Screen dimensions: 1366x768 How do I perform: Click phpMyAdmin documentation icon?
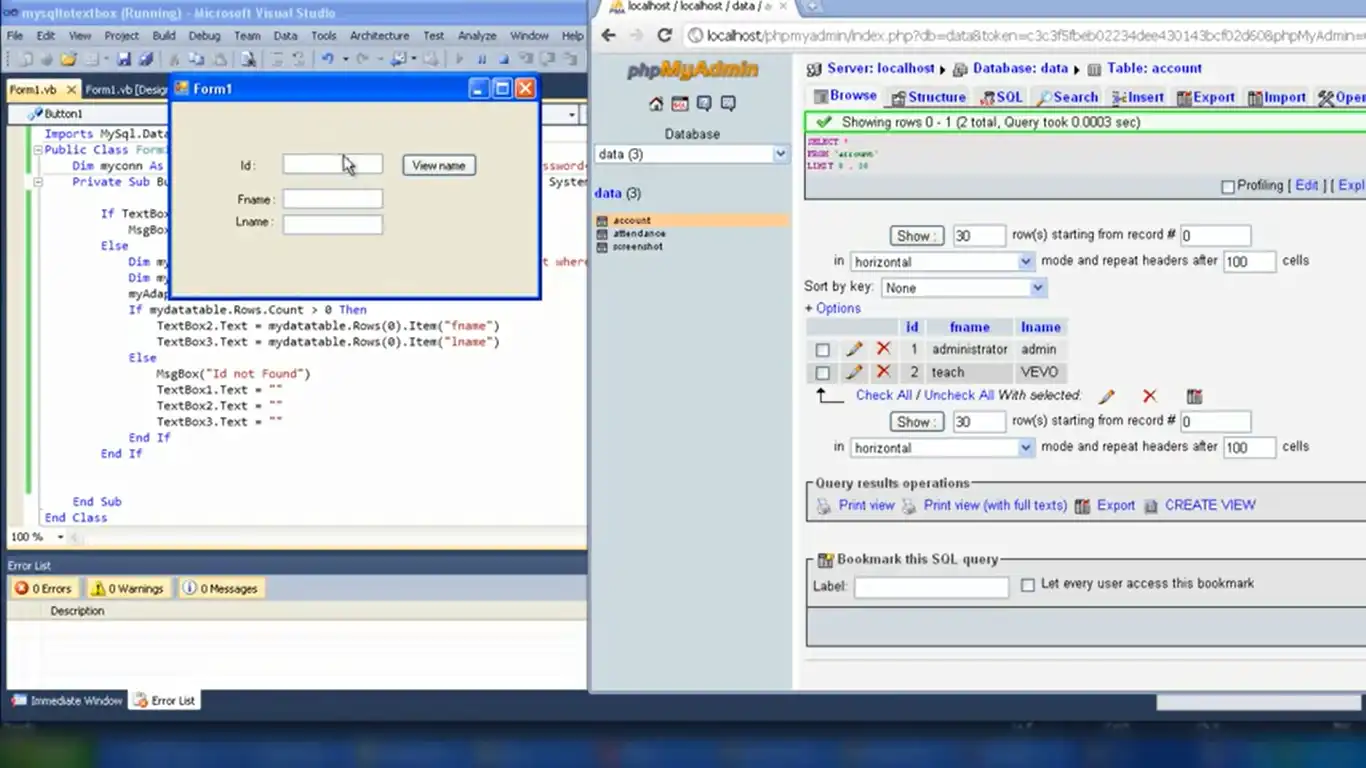[704, 104]
